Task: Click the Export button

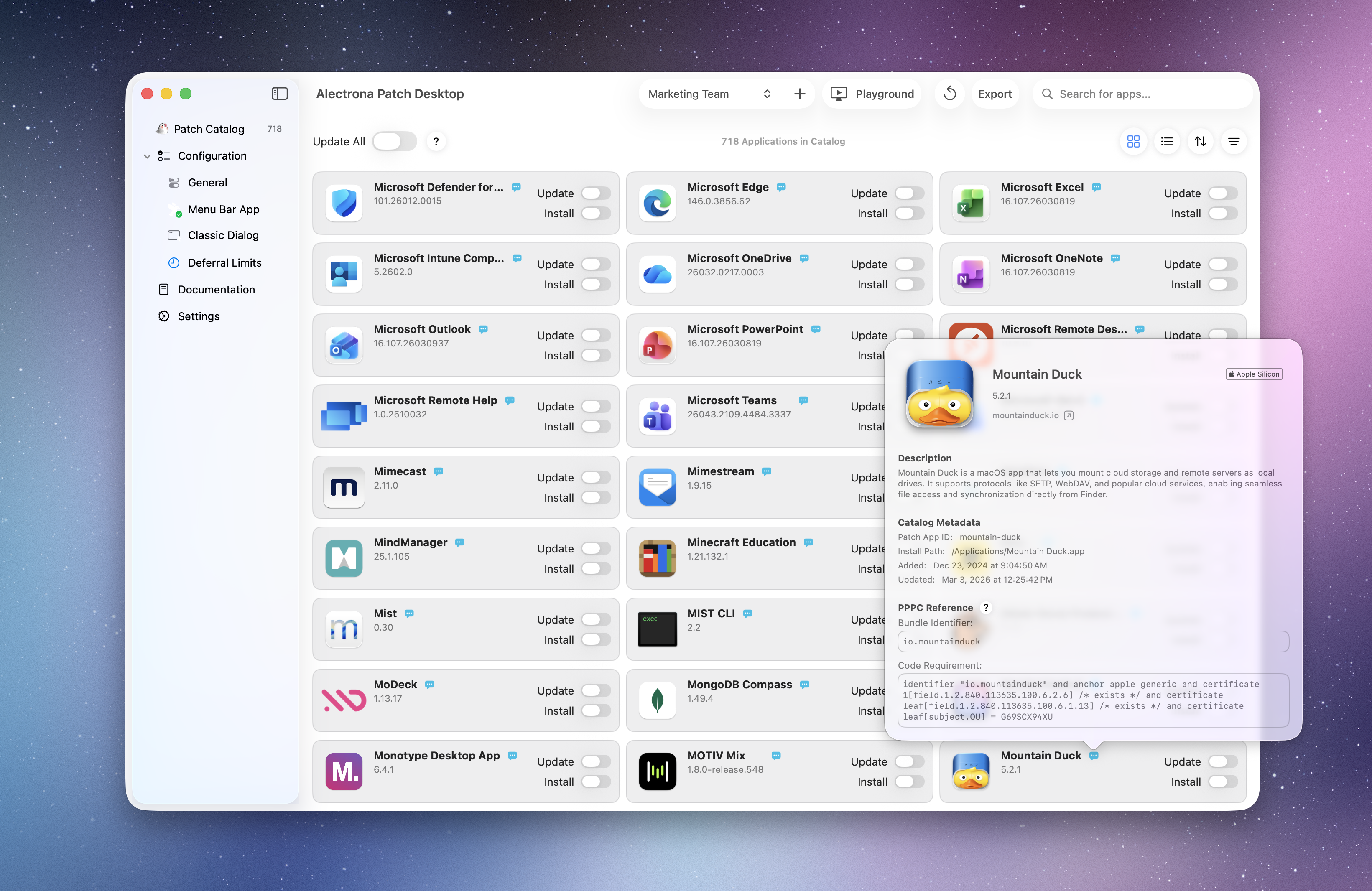Action: coord(995,94)
